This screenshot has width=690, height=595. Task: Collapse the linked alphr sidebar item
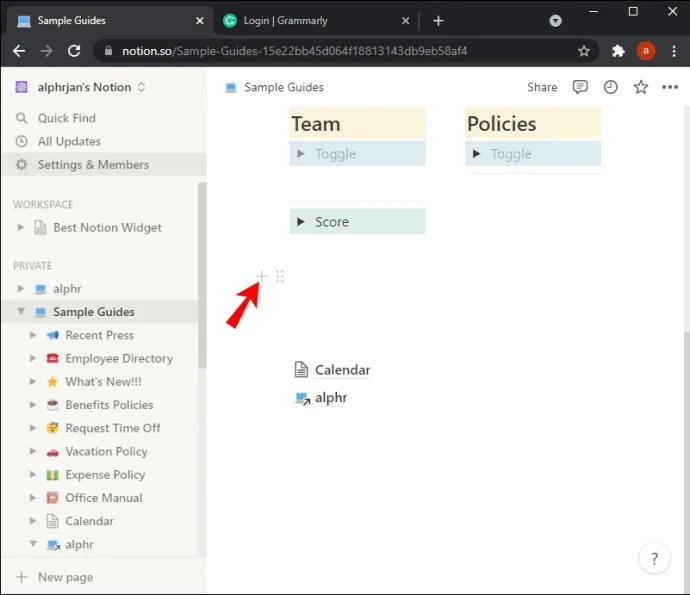pyautogui.click(x=33, y=544)
